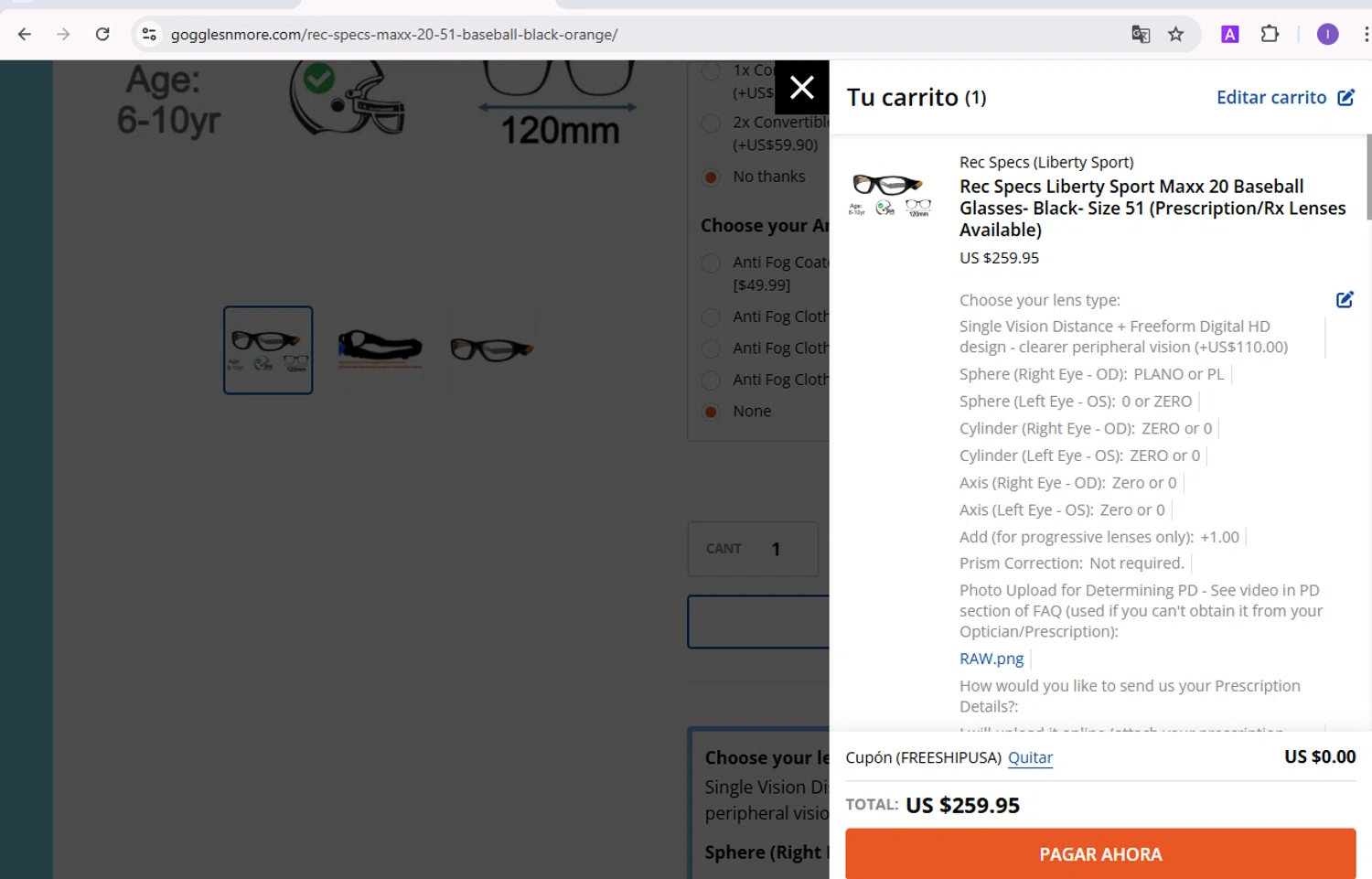This screenshot has height=879, width=1372.
Task: Open the browser three-dot menu
Action: 1366,35
